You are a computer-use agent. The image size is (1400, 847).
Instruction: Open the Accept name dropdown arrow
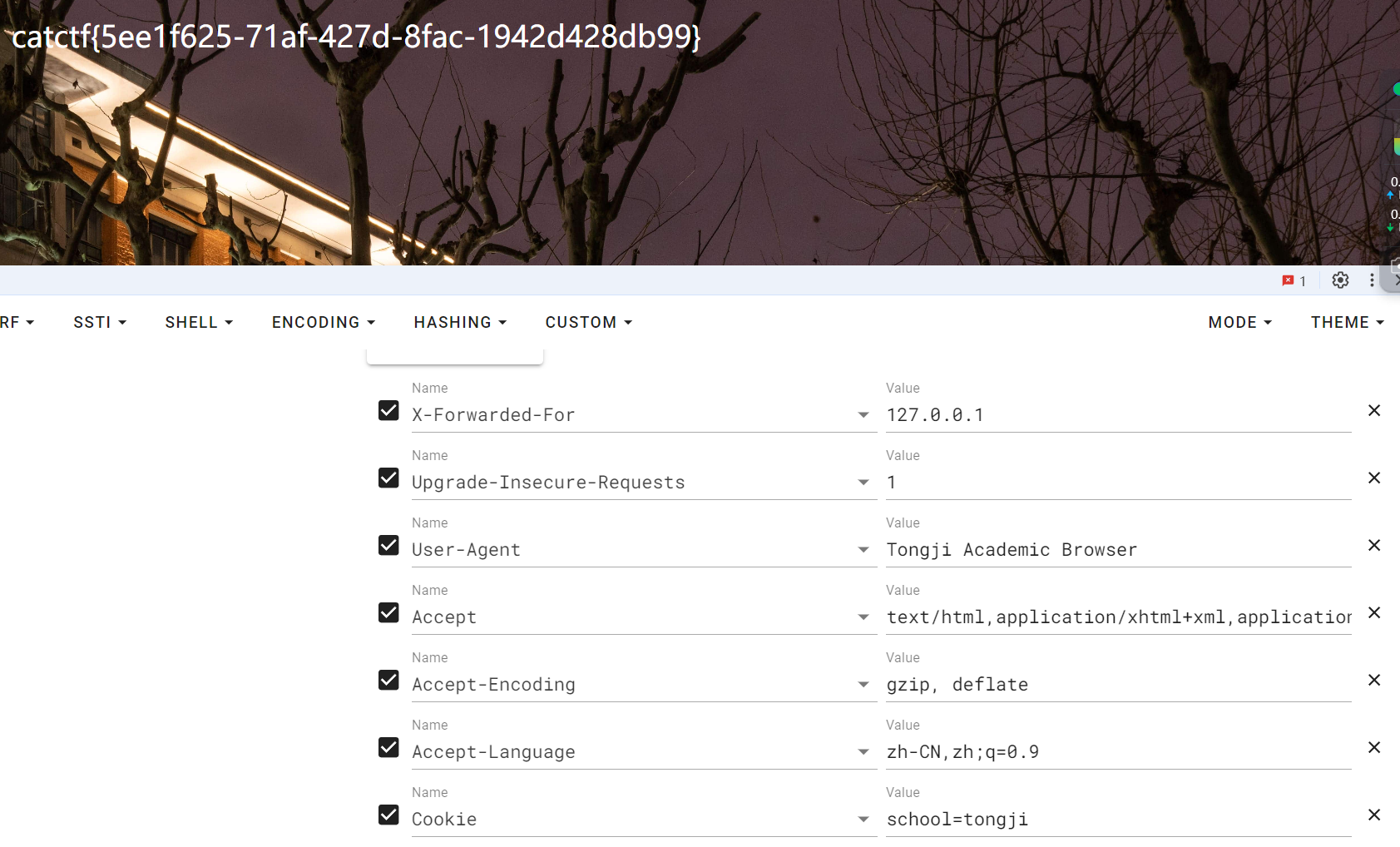(x=863, y=617)
